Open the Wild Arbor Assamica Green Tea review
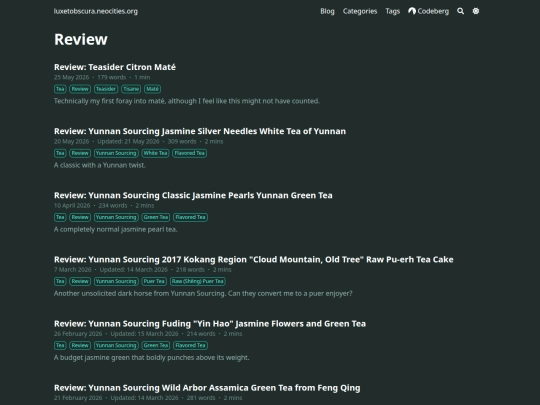 [x=207, y=388]
